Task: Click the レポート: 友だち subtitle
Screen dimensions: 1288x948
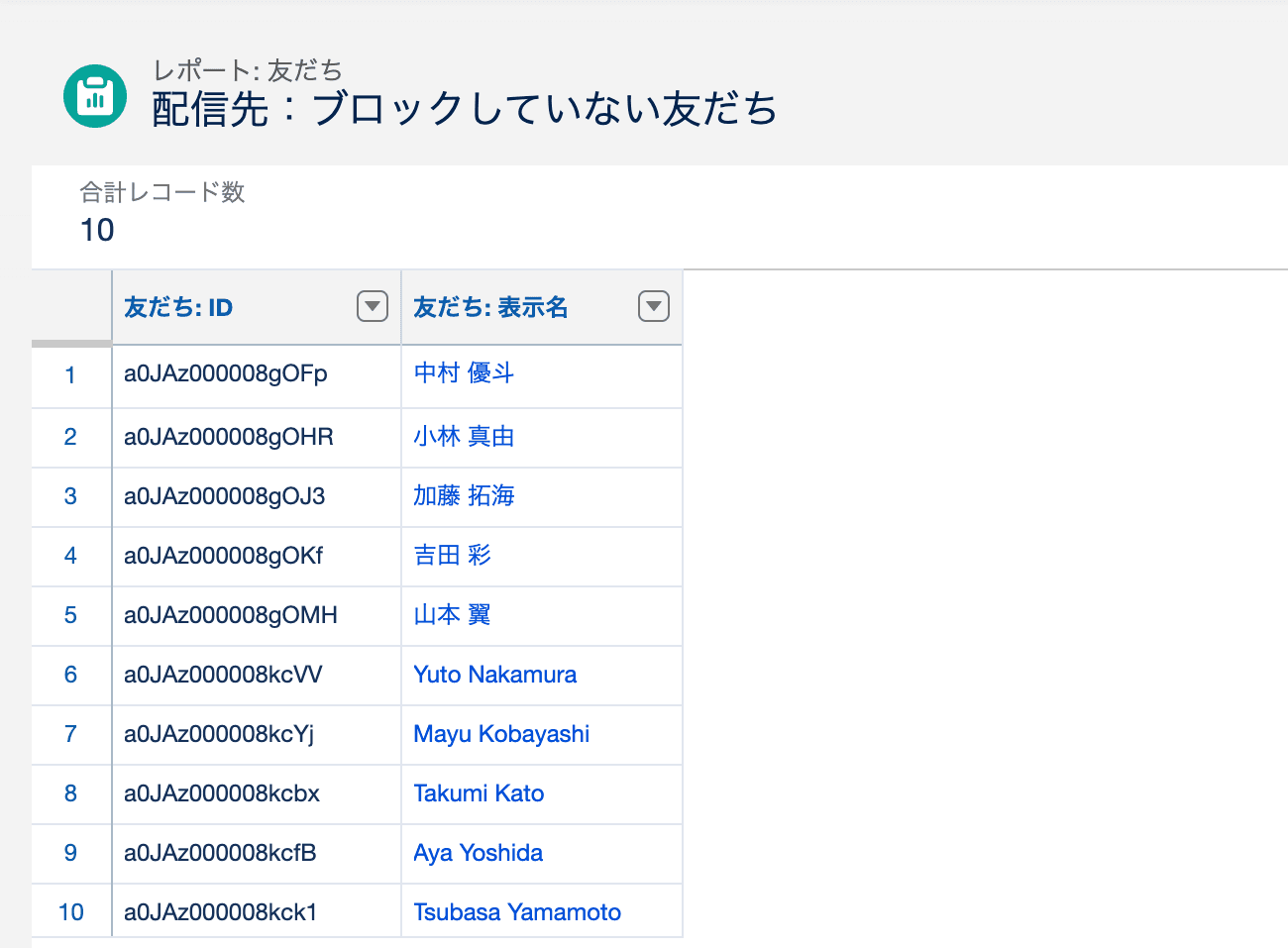Action: [x=248, y=70]
